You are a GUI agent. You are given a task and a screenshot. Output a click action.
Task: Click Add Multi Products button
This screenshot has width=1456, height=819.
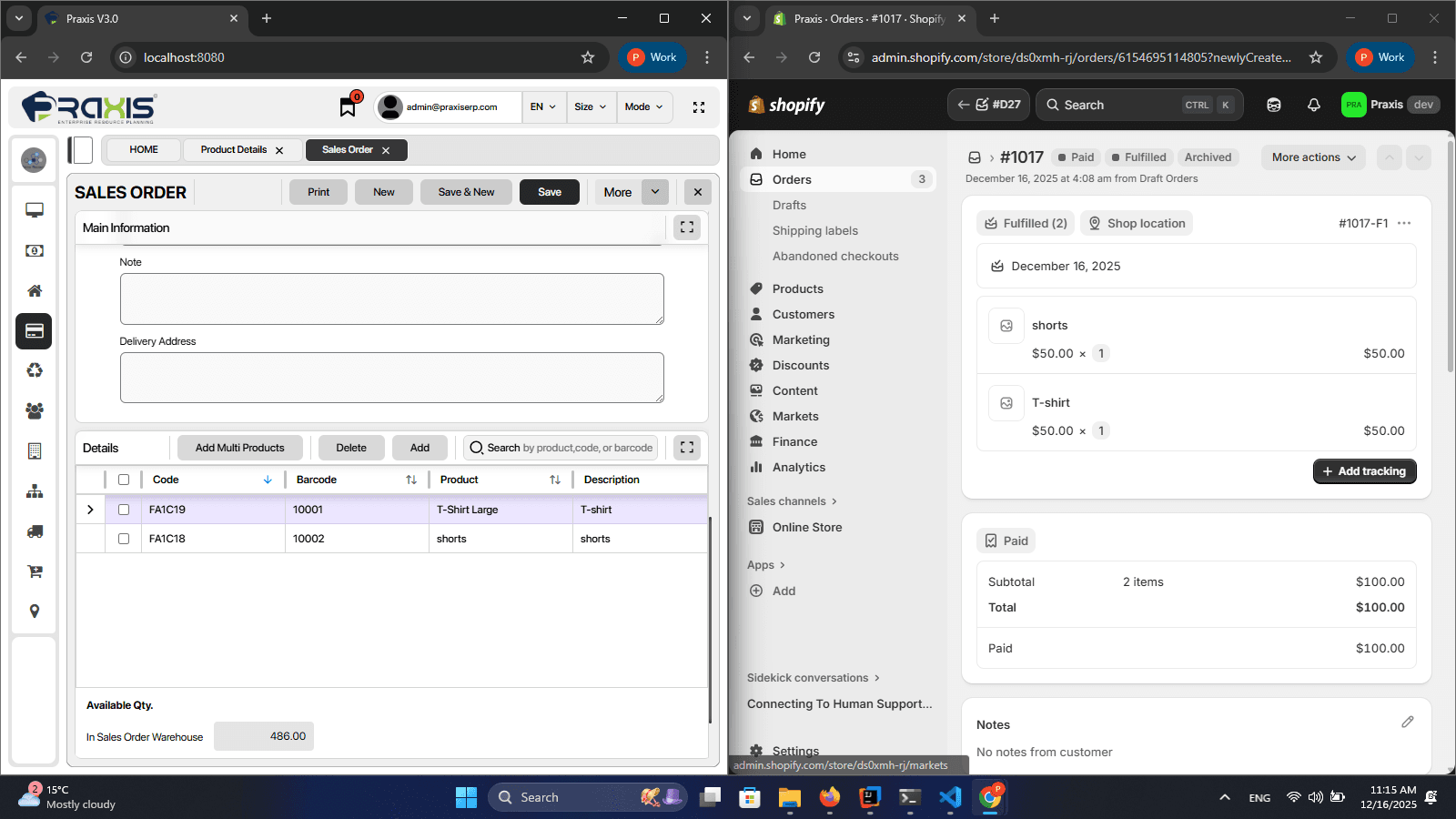pos(240,448)
